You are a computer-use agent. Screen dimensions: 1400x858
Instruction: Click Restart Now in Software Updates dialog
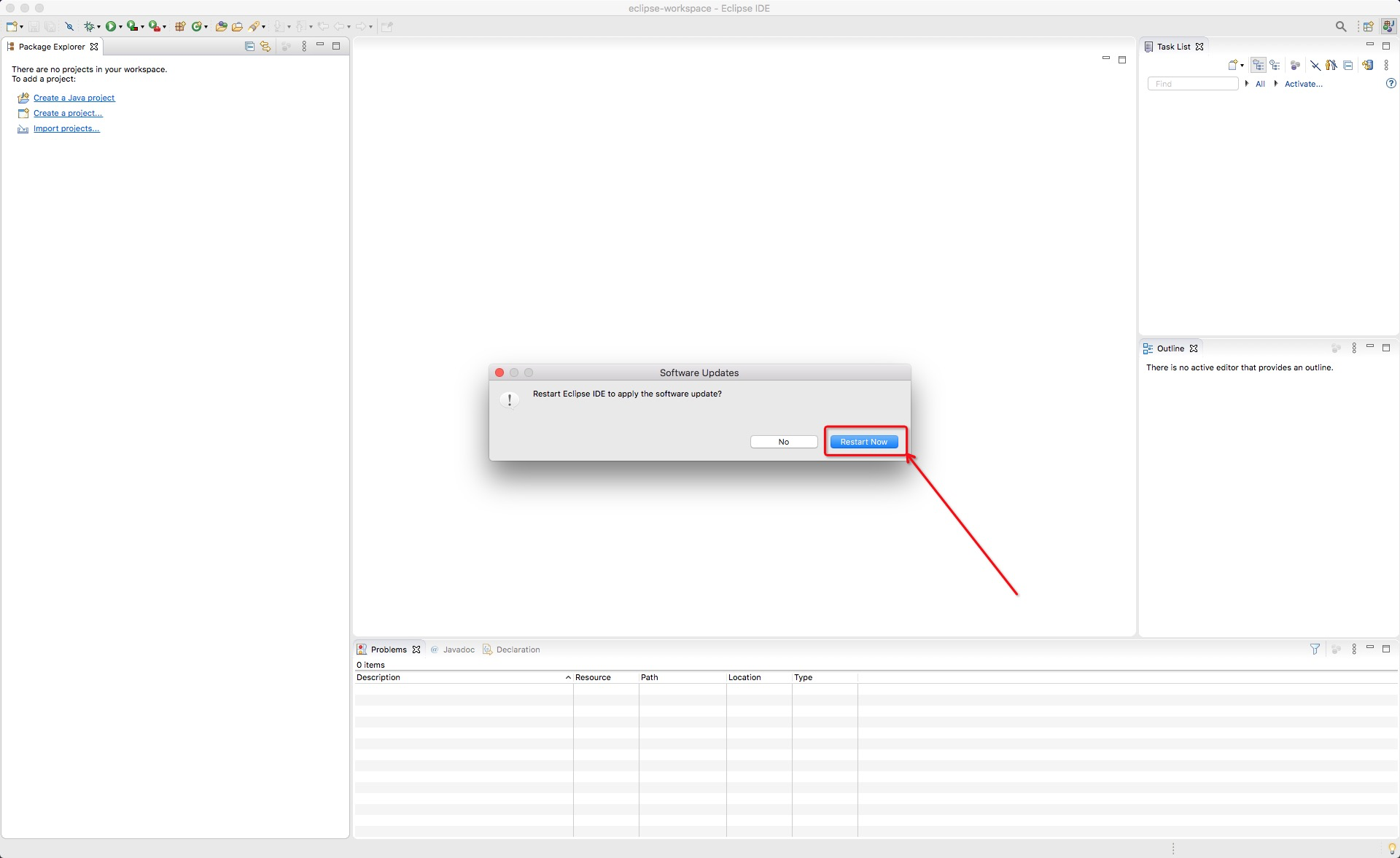(x=864, y=442)
